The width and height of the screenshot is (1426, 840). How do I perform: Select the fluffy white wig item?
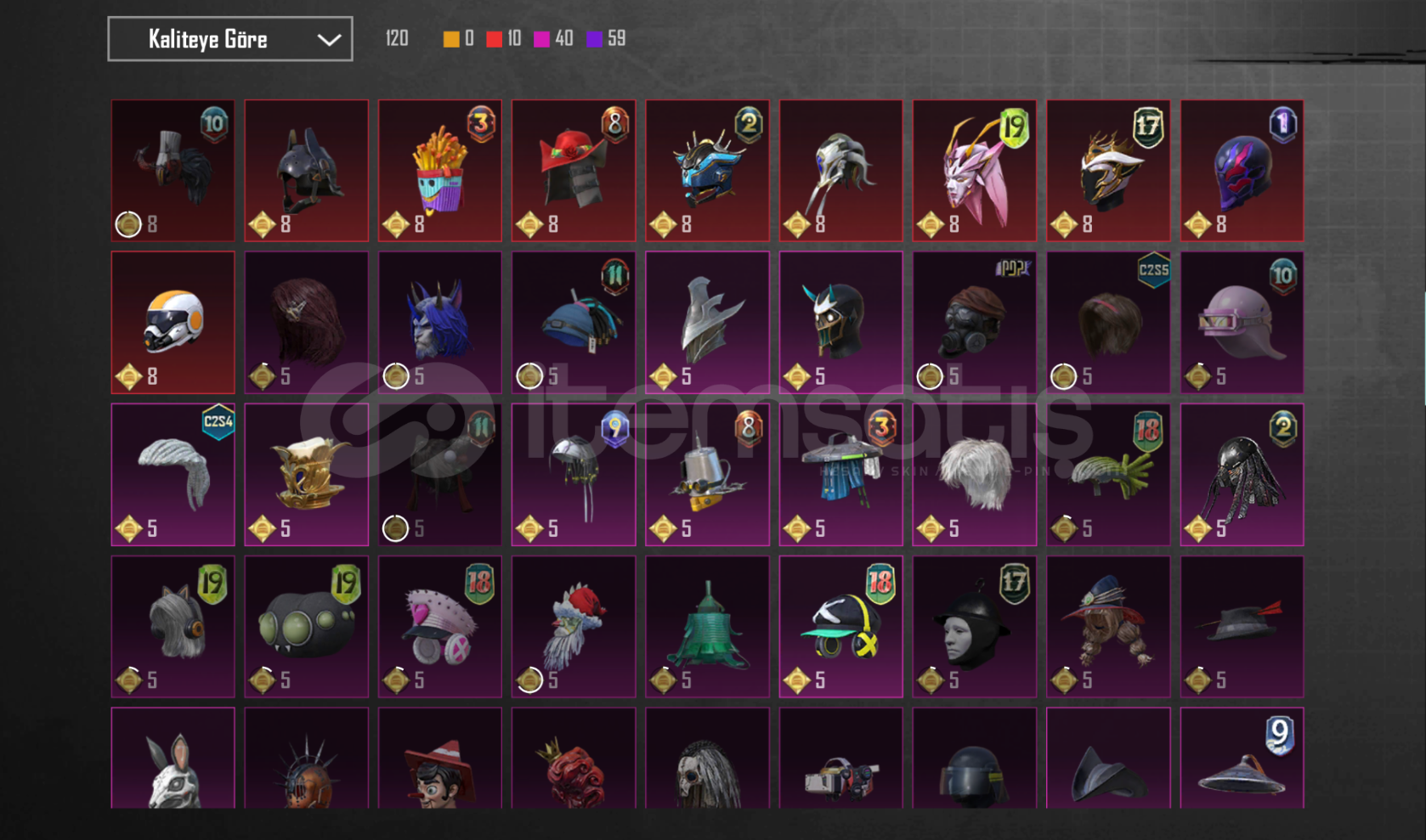[975, 474]
